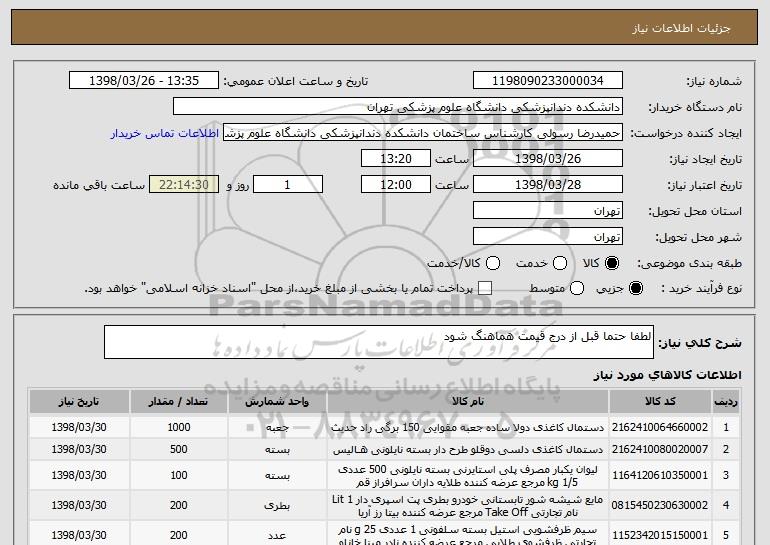Select the خدمت radio button

560,263
